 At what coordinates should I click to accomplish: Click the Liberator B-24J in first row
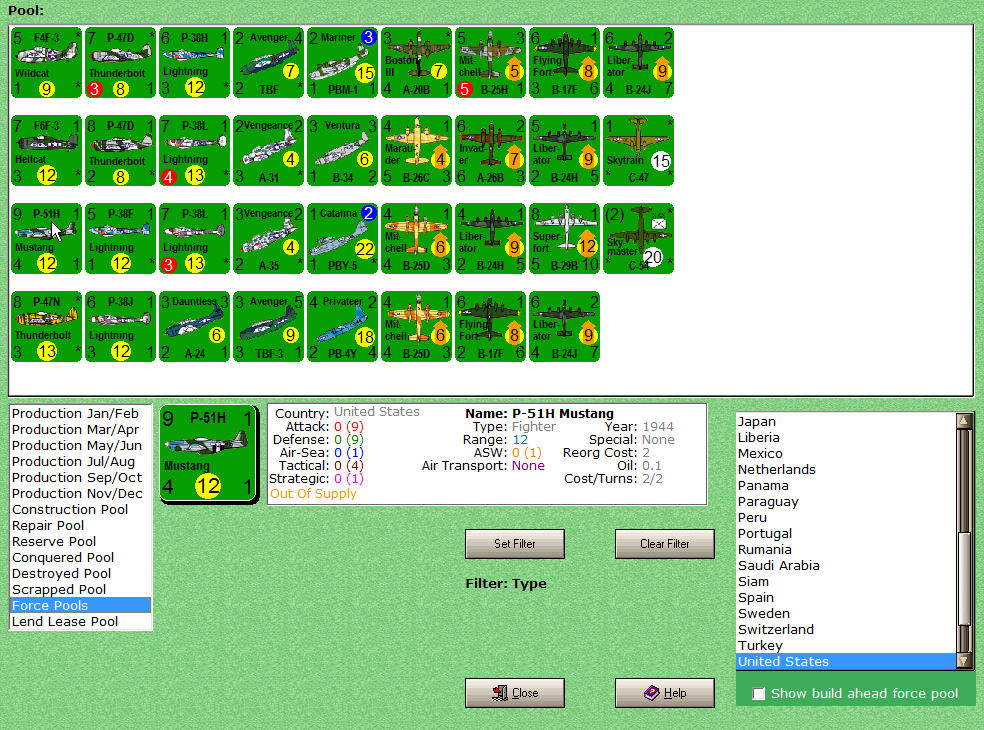[639, 63]
